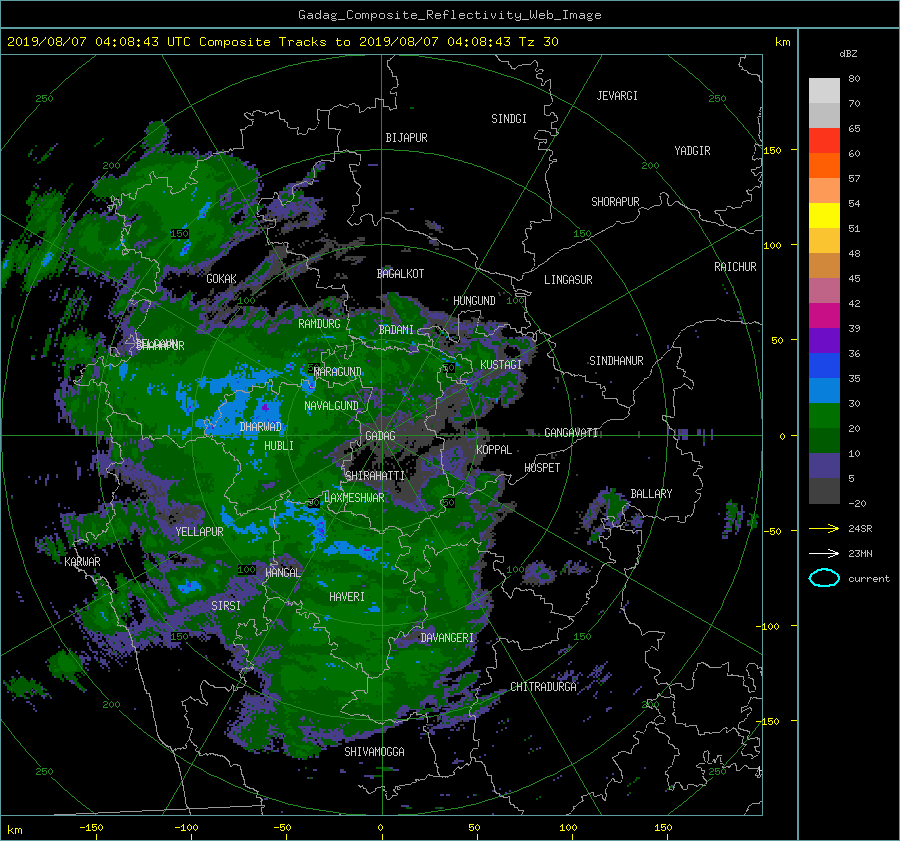Click the white 23MN arrow legend icon
Viewport: 900px width, 841px height.
pyautogui.click(x=824, y=554)
